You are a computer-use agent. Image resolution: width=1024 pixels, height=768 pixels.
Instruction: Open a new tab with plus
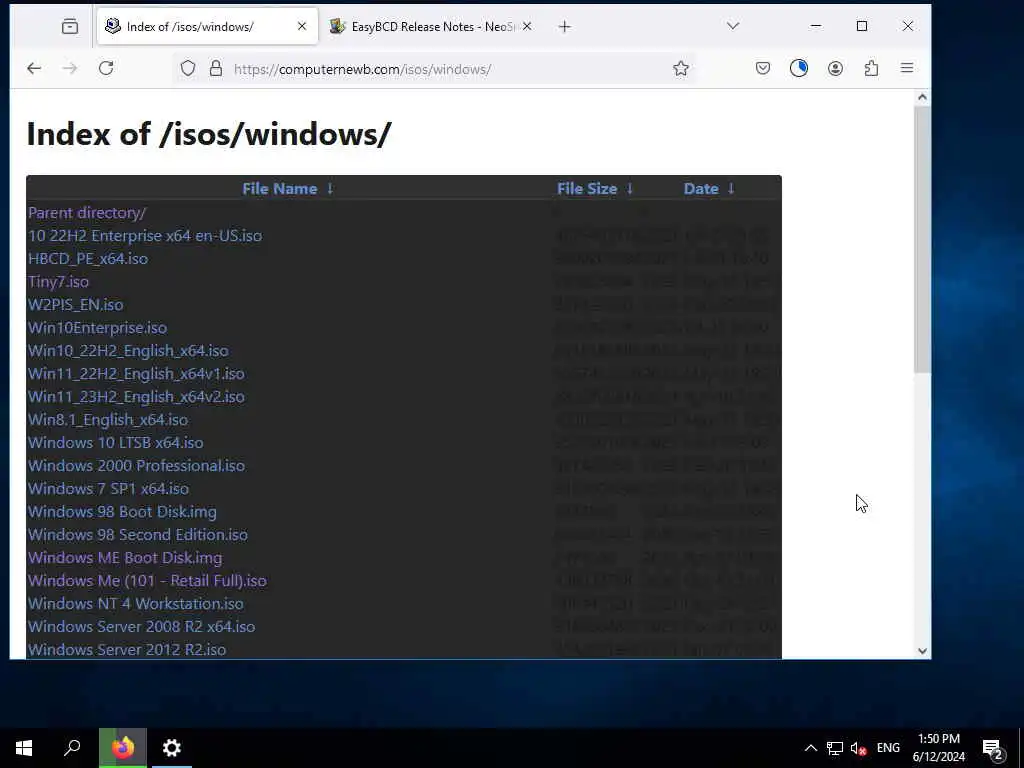point(565,27)
